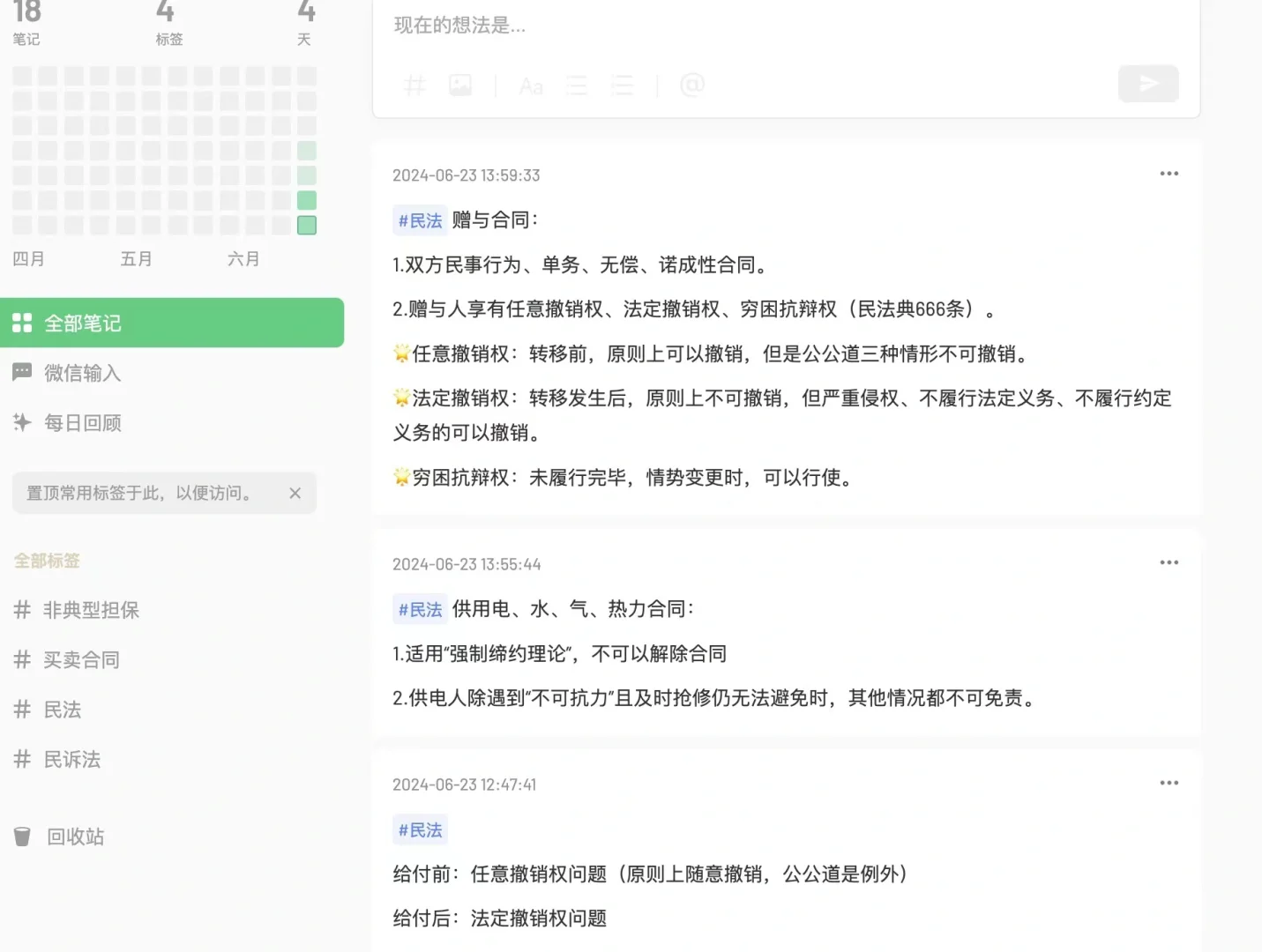Viewport: 1262px width, 952px height.
Task: Filter by the 非典型担保 tag
Action: (78, 610)
